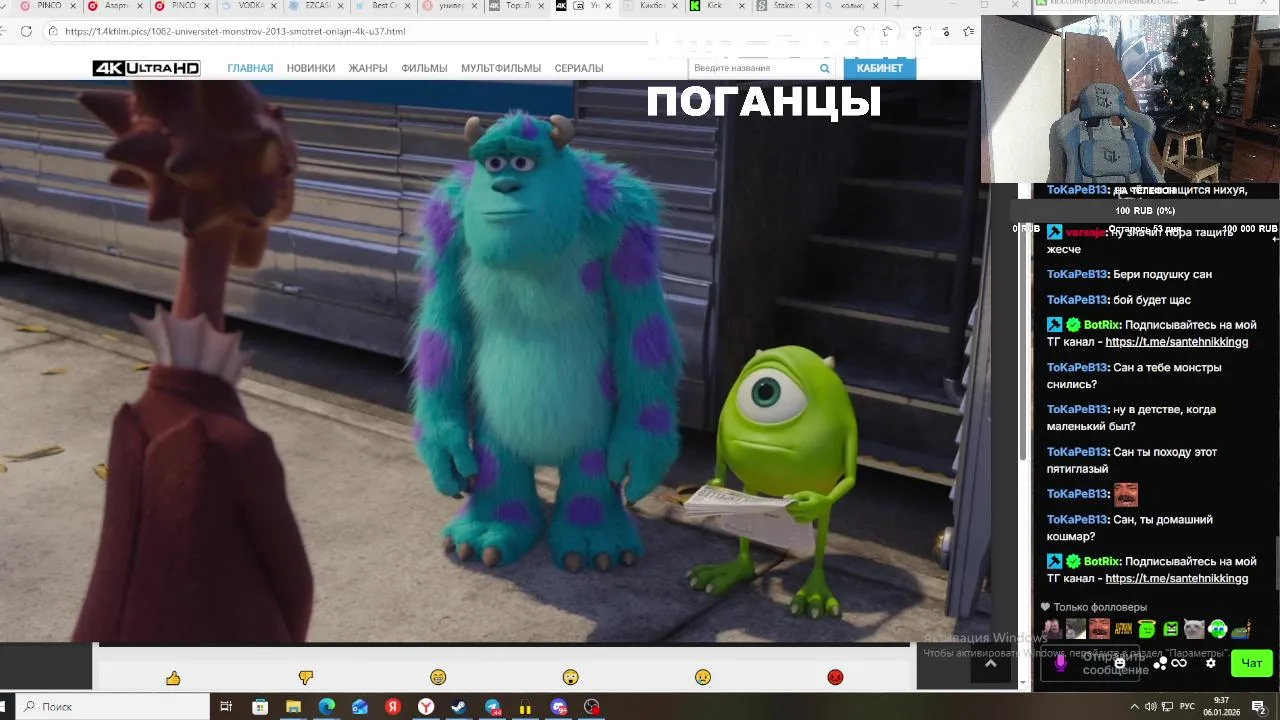
Task: Click the clock showing 9:37
Action: (x=1221, y=707)
